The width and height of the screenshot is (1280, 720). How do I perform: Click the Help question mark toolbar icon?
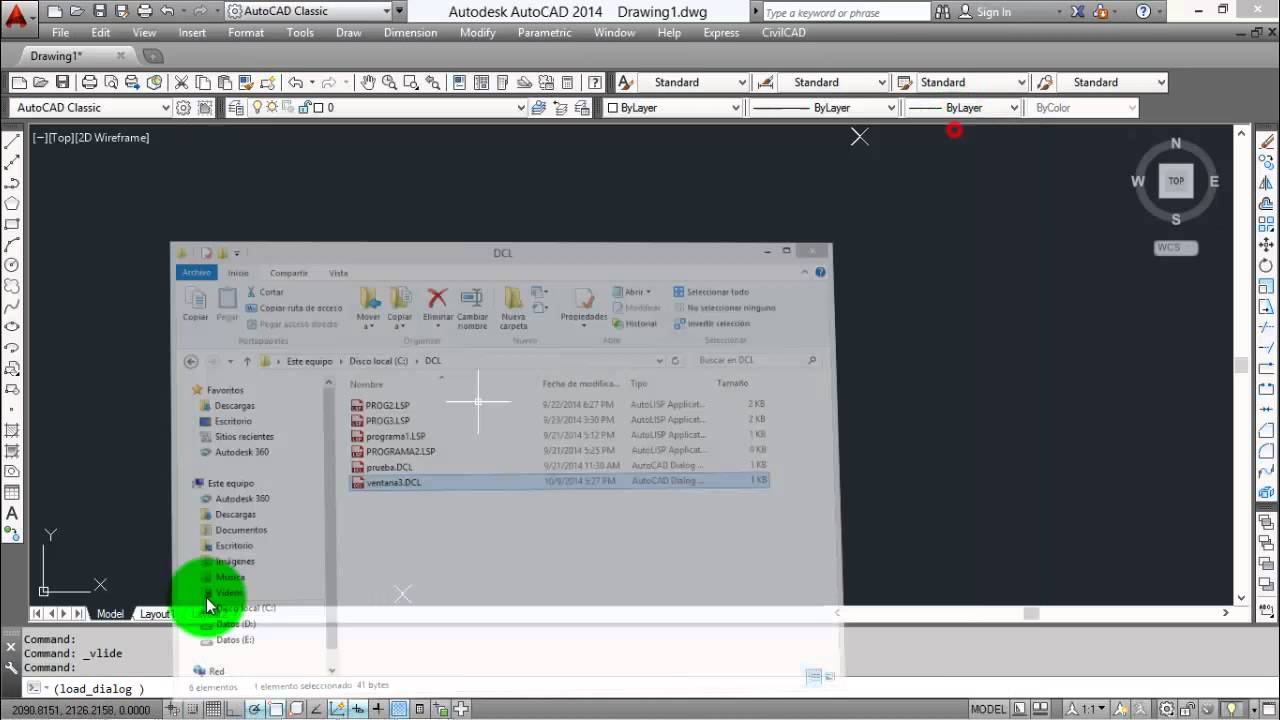595,82
